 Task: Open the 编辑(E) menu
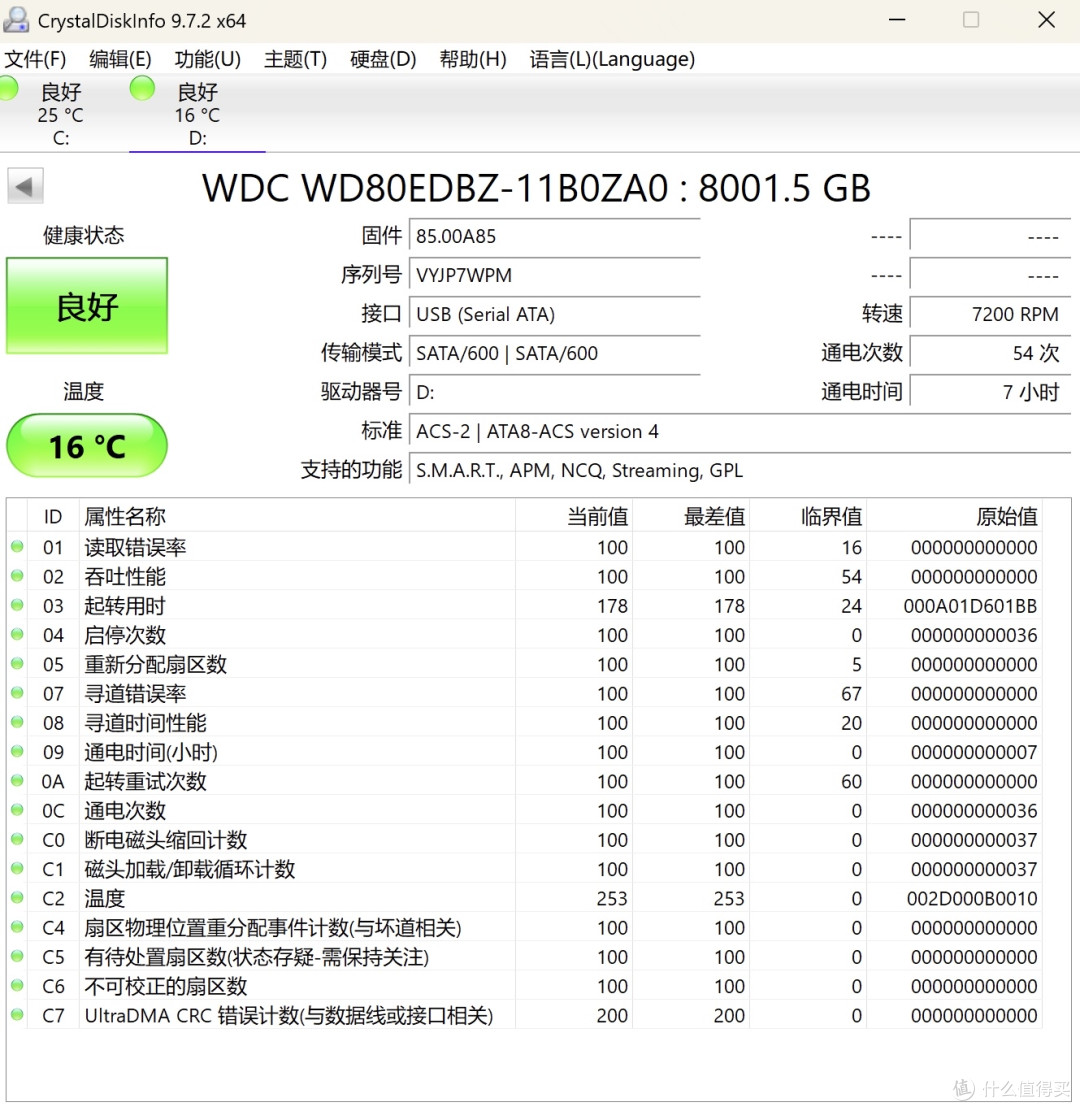120,59
